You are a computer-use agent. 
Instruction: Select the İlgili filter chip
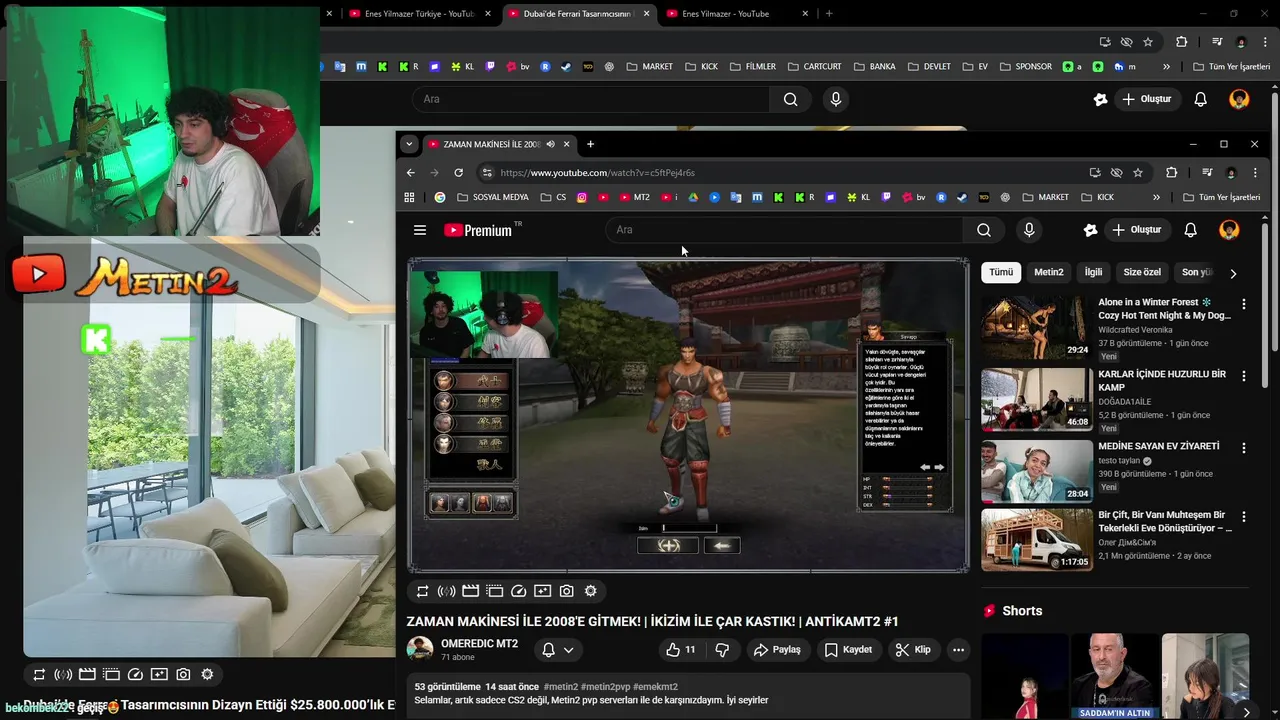point(1094,272)
